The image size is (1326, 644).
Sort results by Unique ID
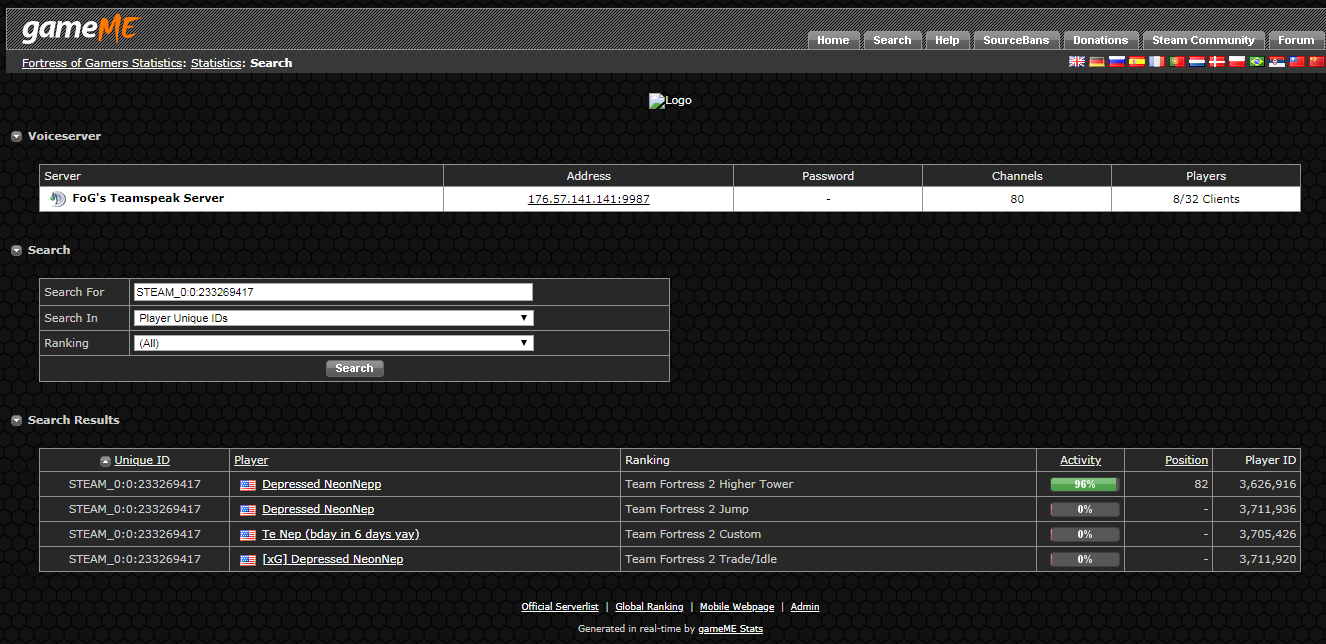click(142, 460)
